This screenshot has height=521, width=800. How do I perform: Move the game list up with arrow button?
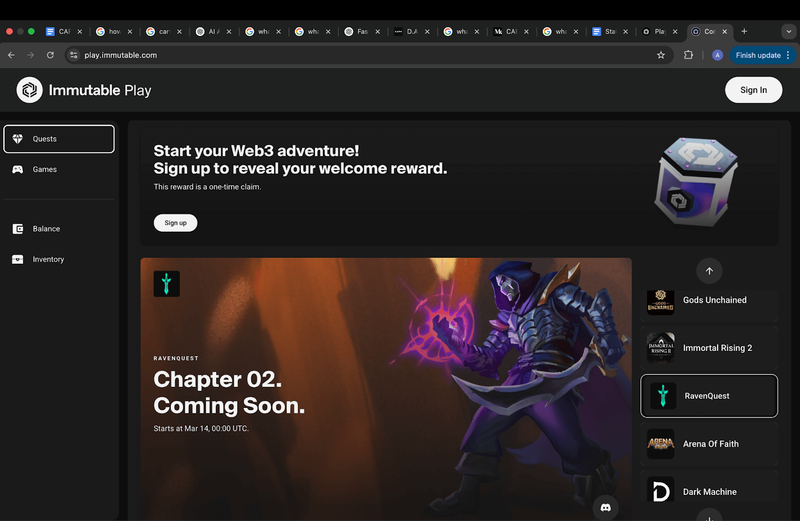tap(709, 271)
